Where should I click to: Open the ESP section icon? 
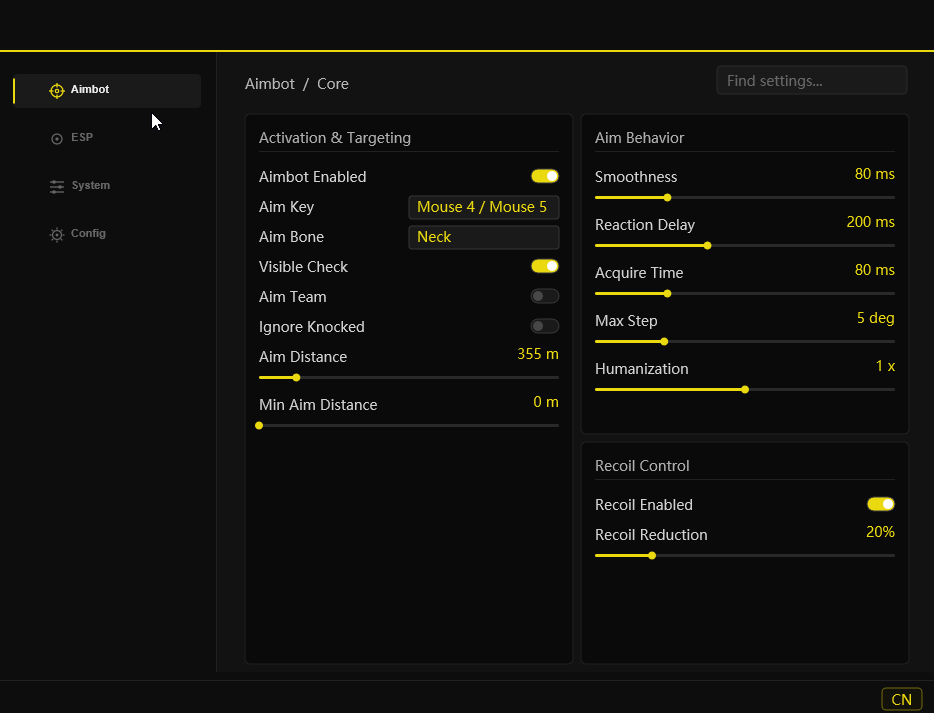(57, 139)
